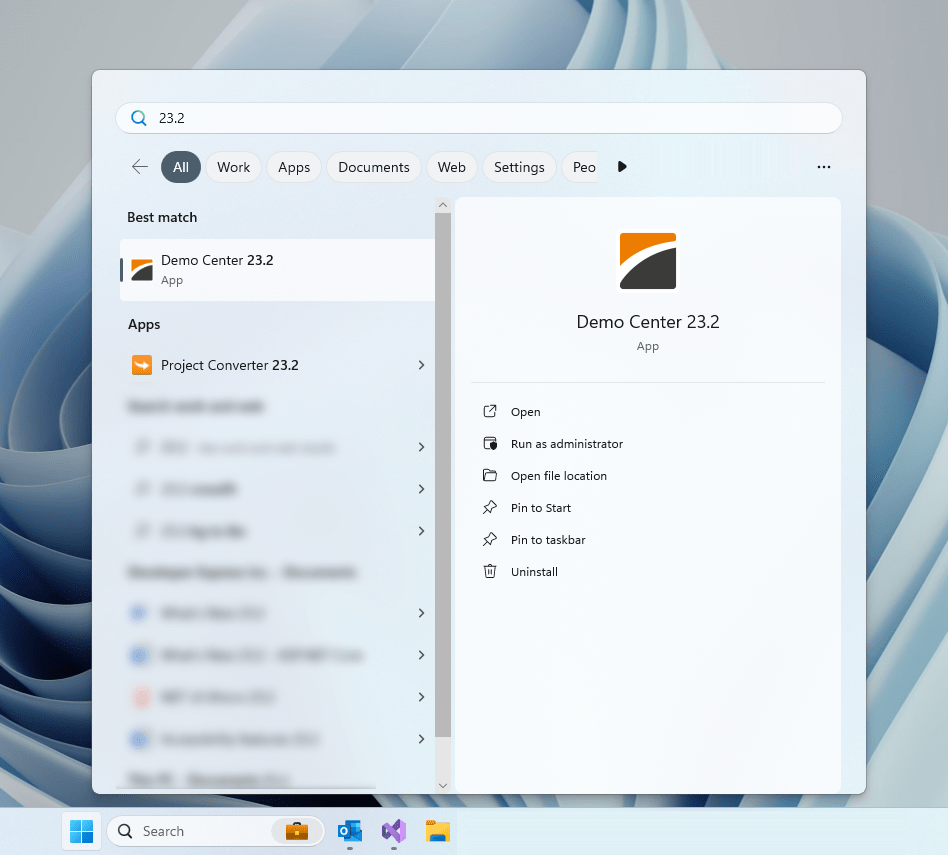The height and width of the screenshot is (855, 948).
Task: Open Demo Center 23.2 via the Open action
Action: (527, 411)
